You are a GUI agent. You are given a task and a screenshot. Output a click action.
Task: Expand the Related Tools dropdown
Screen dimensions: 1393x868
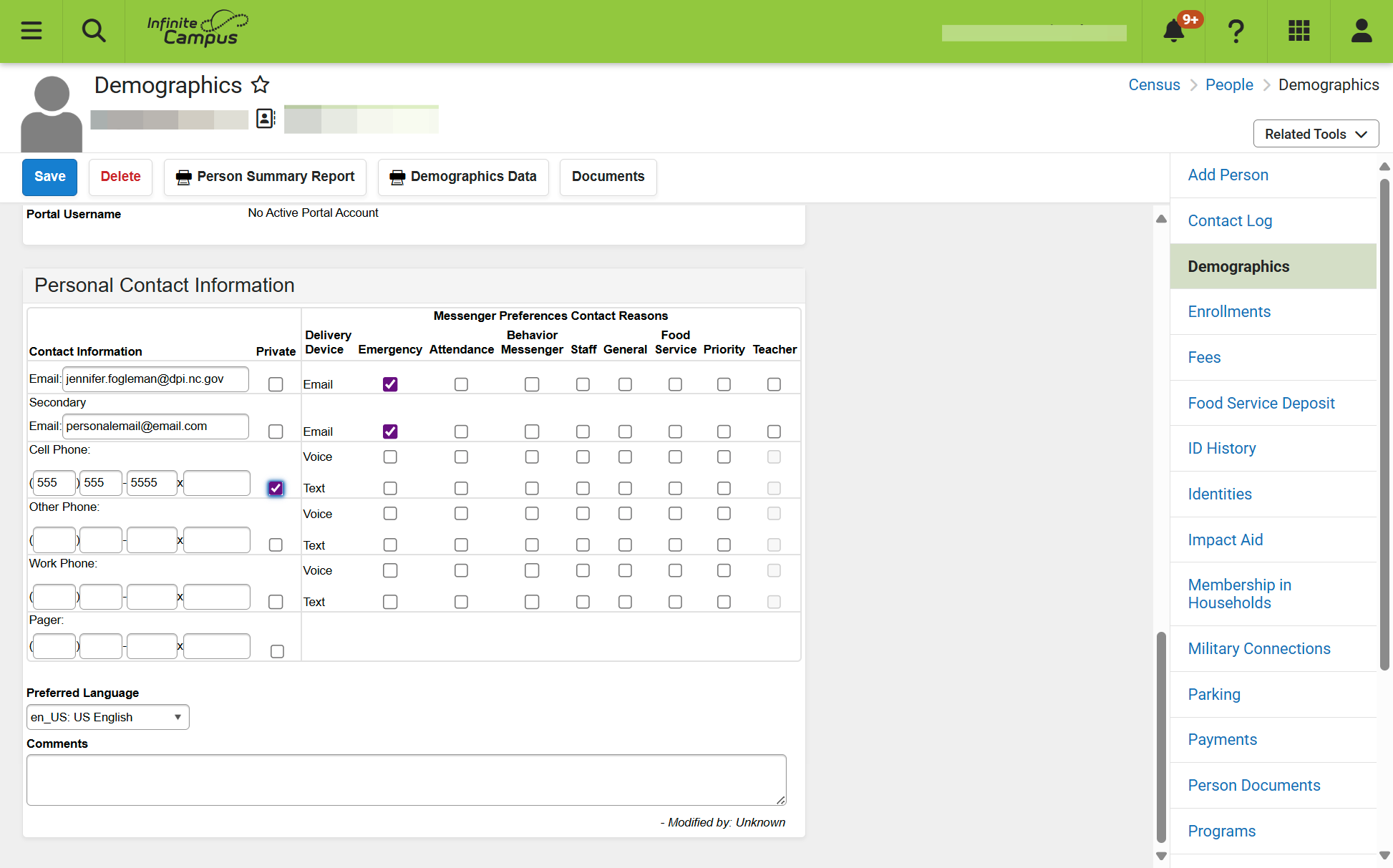[1316, 134]
